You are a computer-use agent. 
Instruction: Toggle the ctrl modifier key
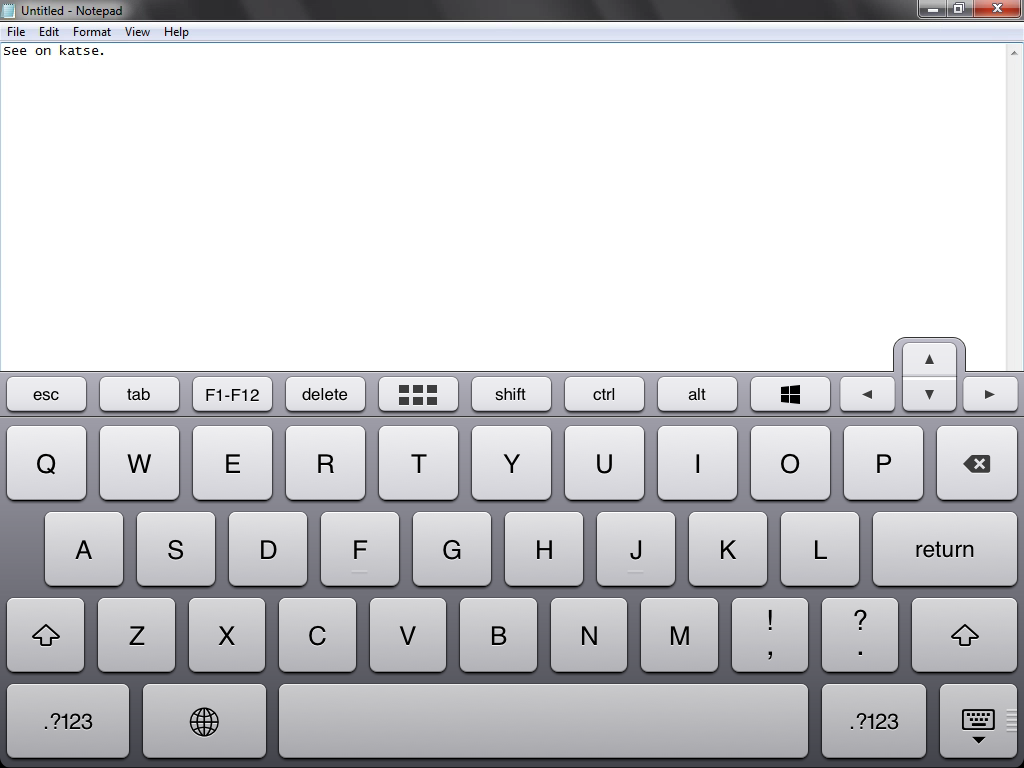tap(604, 394)
